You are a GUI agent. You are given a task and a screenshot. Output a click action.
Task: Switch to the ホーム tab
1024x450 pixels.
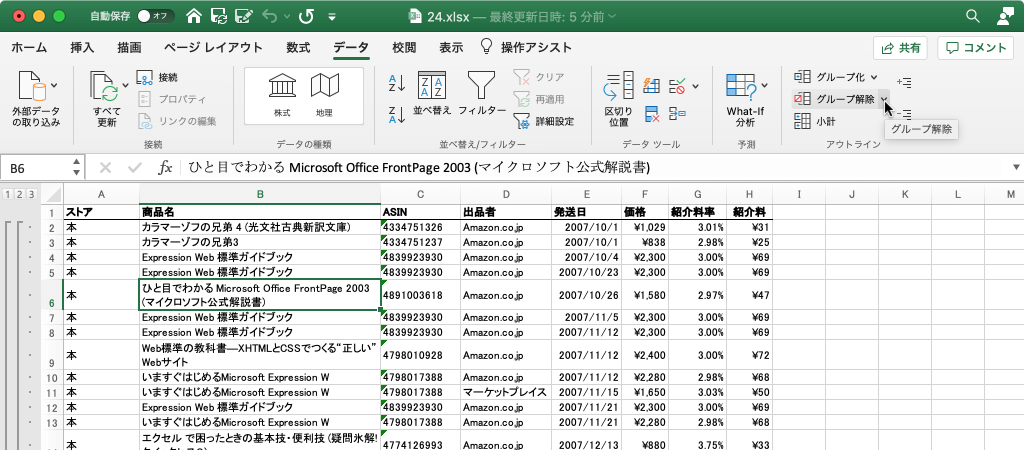(29, 47)
